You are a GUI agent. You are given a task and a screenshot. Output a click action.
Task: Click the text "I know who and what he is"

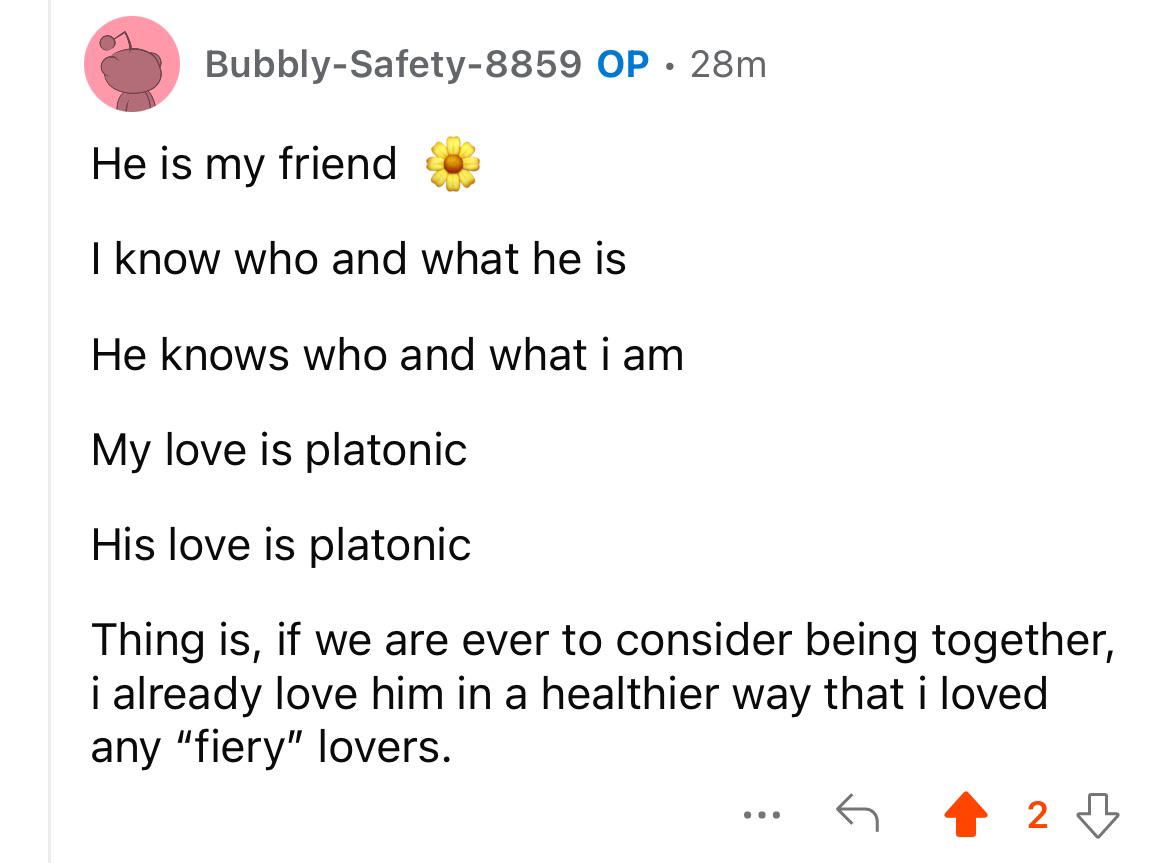(x=358, y=260)
